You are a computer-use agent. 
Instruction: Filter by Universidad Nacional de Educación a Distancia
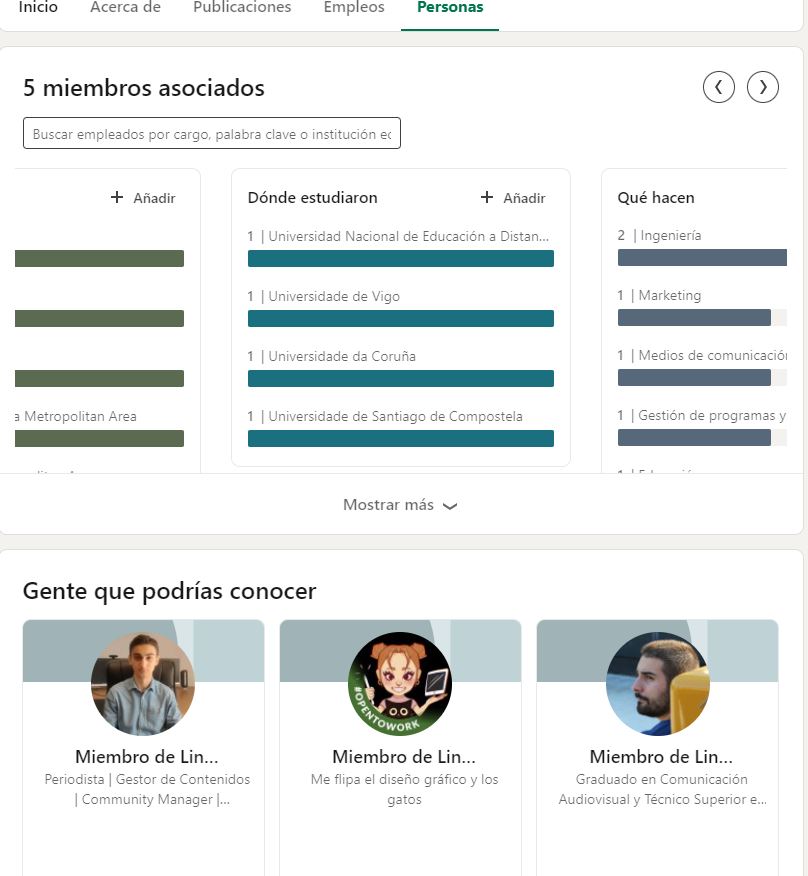[x=400, y=258]
